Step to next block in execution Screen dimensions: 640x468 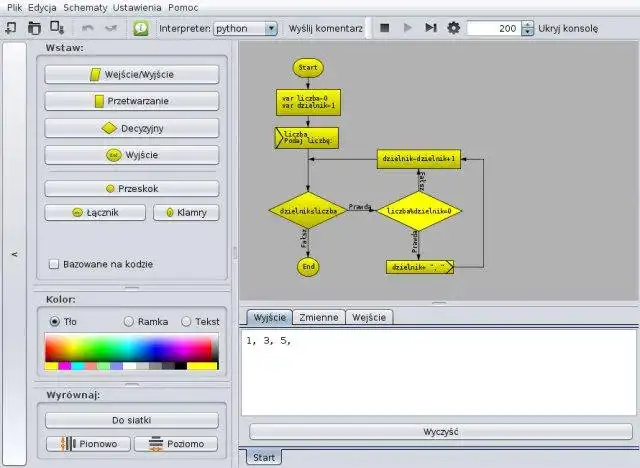[431, 28]
